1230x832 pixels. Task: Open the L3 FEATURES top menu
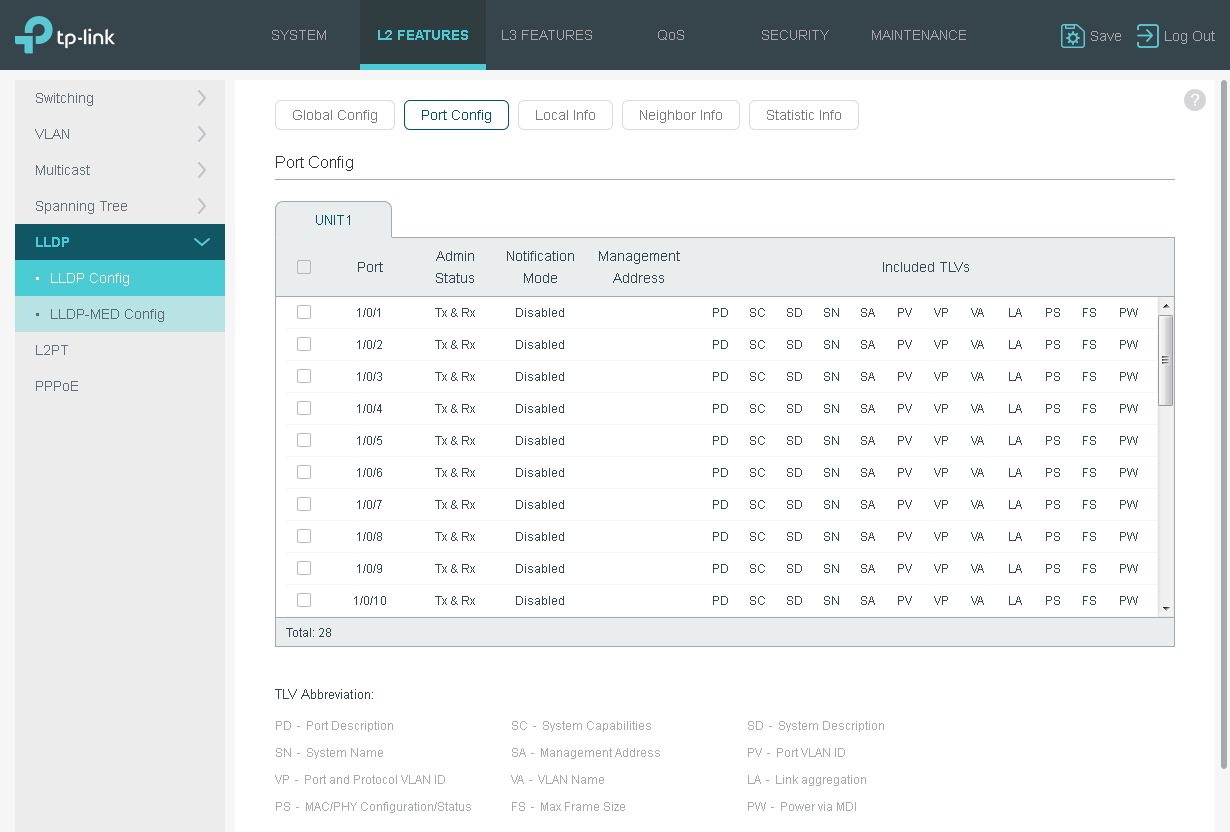click(x=547, y=35)
